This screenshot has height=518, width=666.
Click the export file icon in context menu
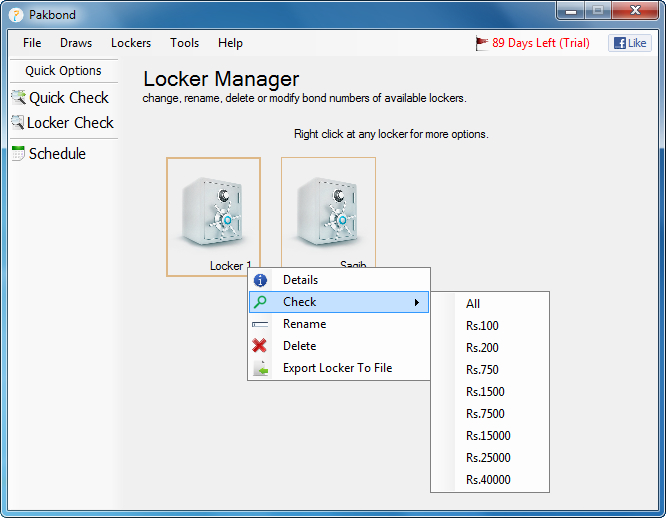261,368
